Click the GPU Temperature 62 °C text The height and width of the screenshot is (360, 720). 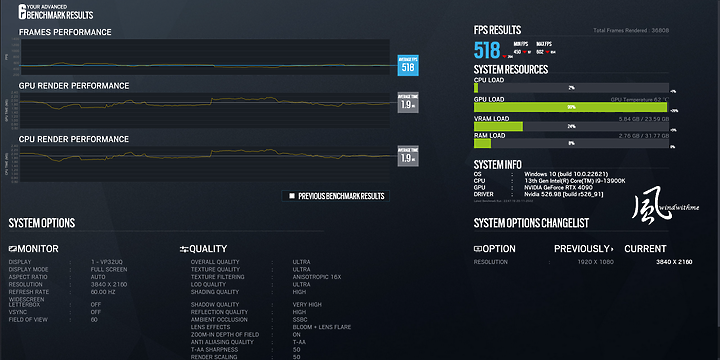coord(640,99)
